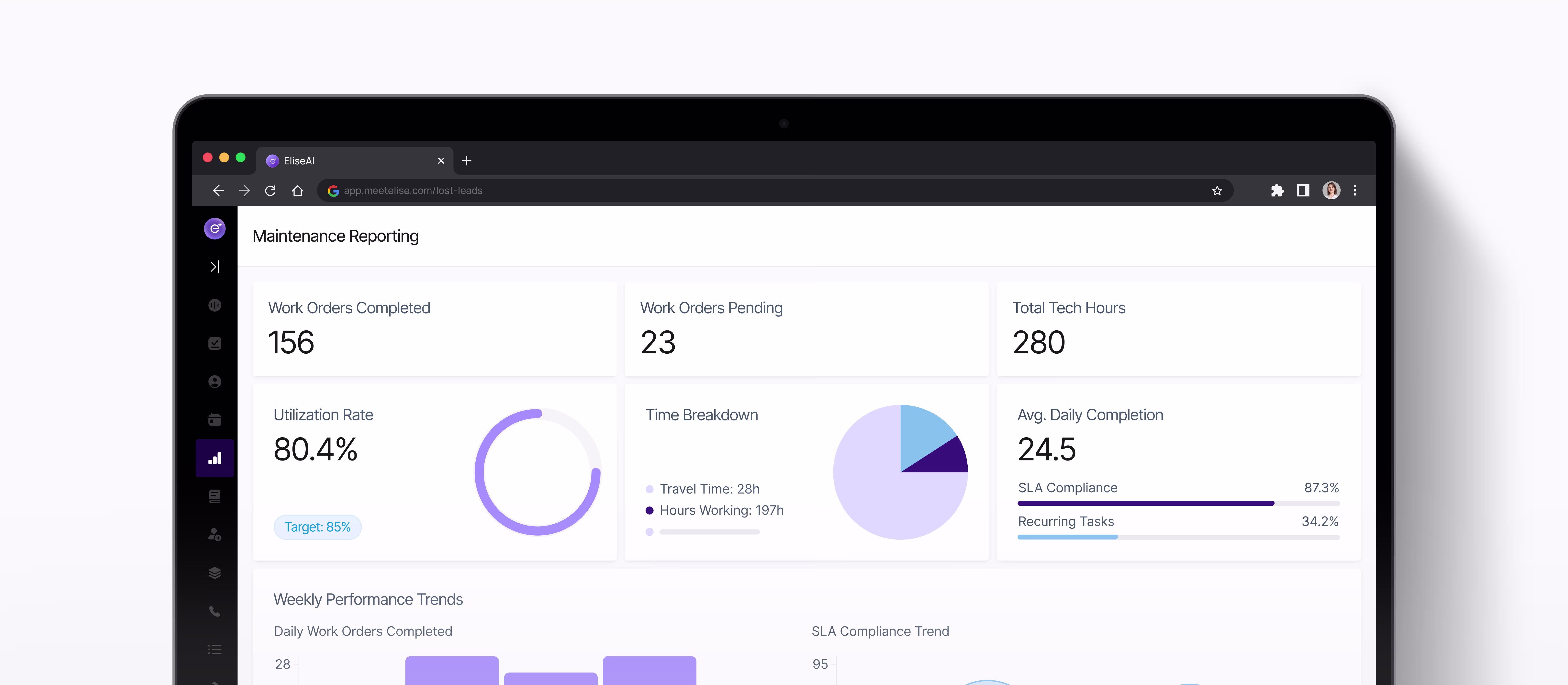Open browser extensions puzzle icon
1568x685 pixels.
click(x=1277, y=191)
